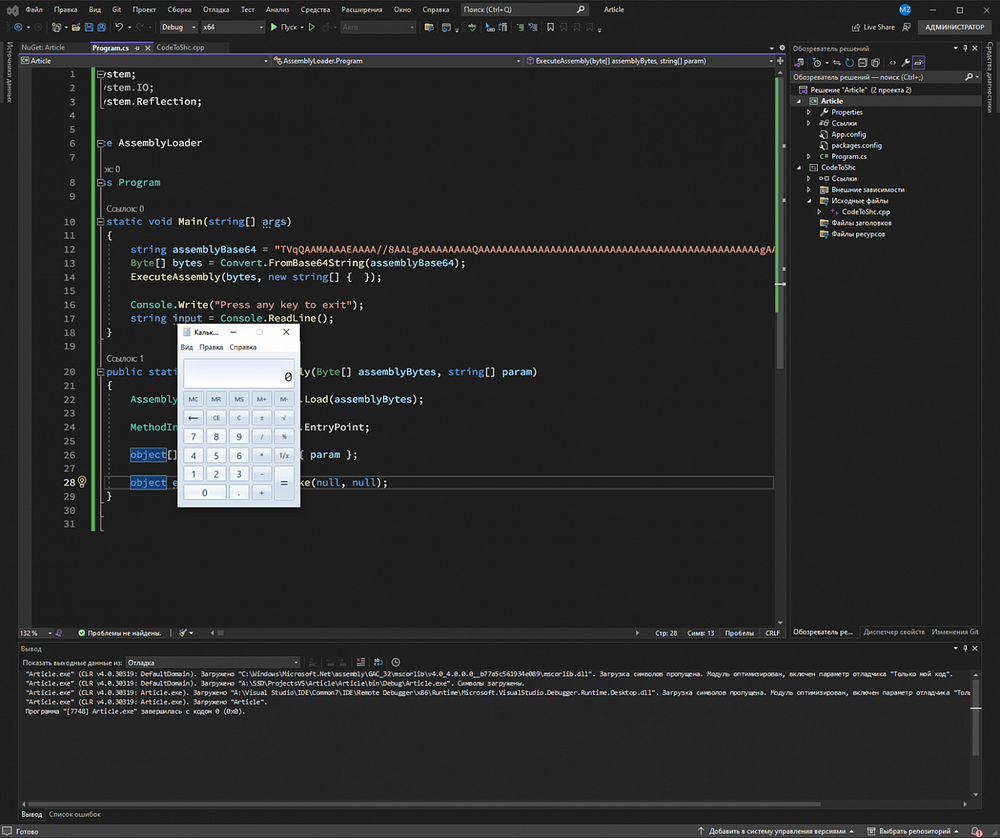Toggle the pin on the Program.cs tab
Image resolution: width=1000 pixels, height=838 pixels.
coord(136,47)
